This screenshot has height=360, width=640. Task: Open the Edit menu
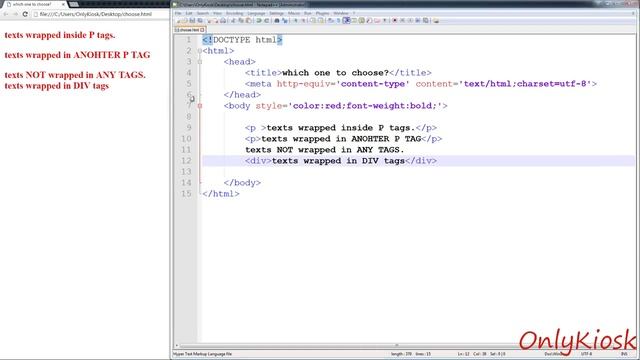(189, 13)
